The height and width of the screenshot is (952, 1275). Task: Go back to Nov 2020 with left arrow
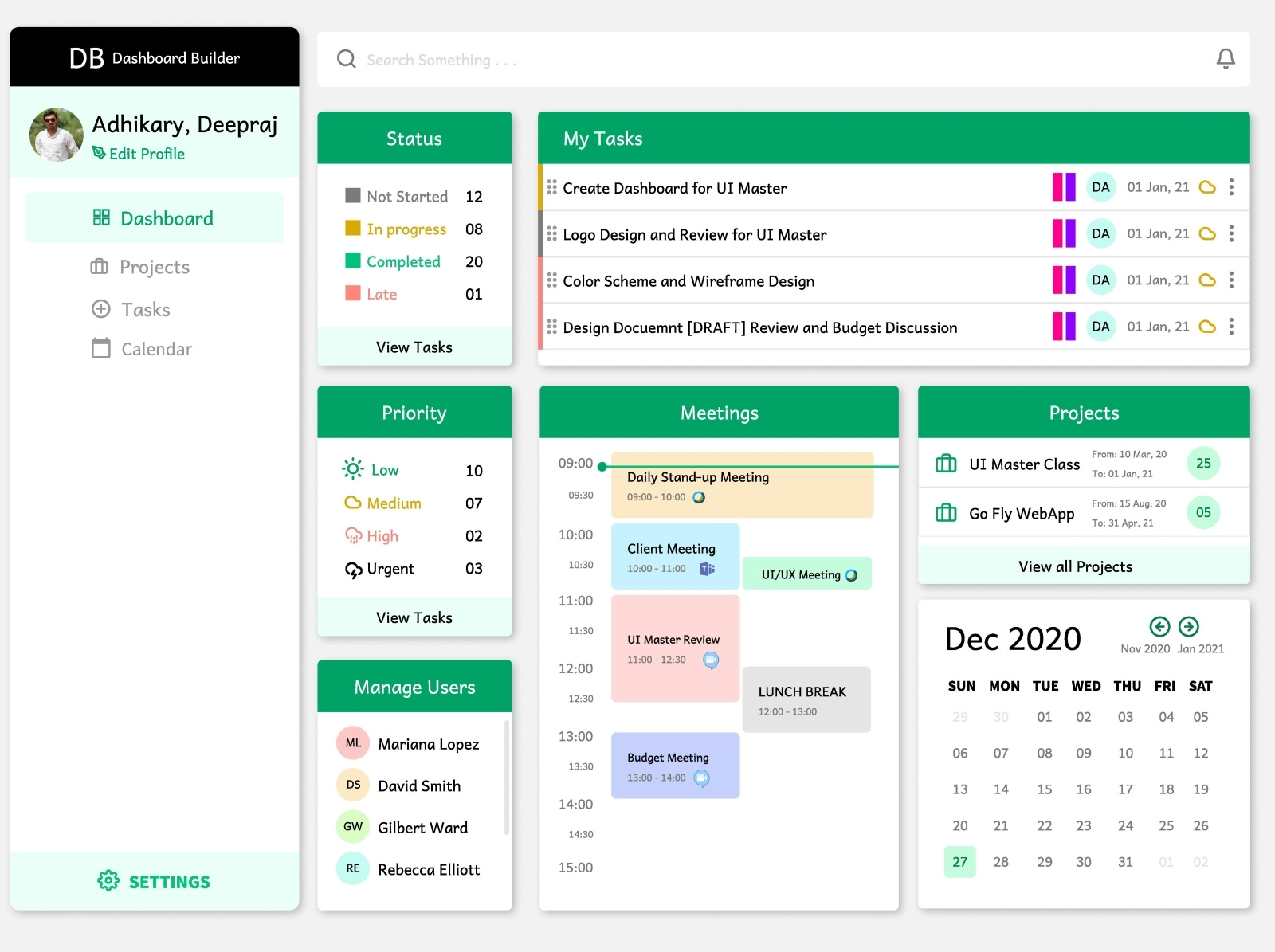(1159, 628)
